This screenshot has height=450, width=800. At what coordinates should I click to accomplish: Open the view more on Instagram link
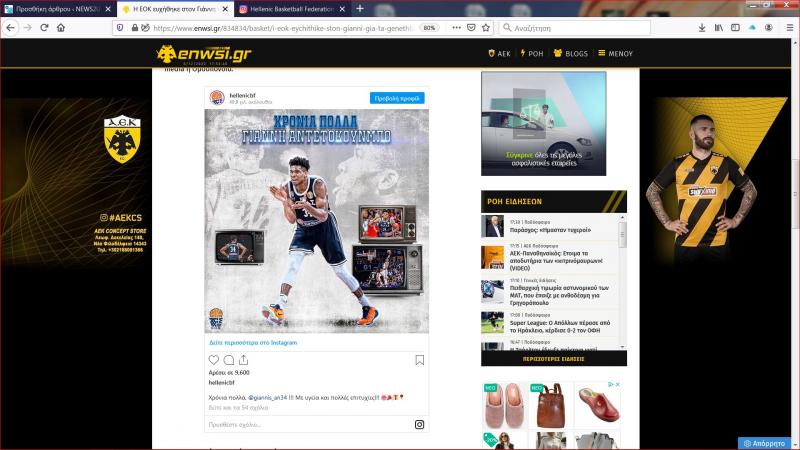(x=253, y=342)
